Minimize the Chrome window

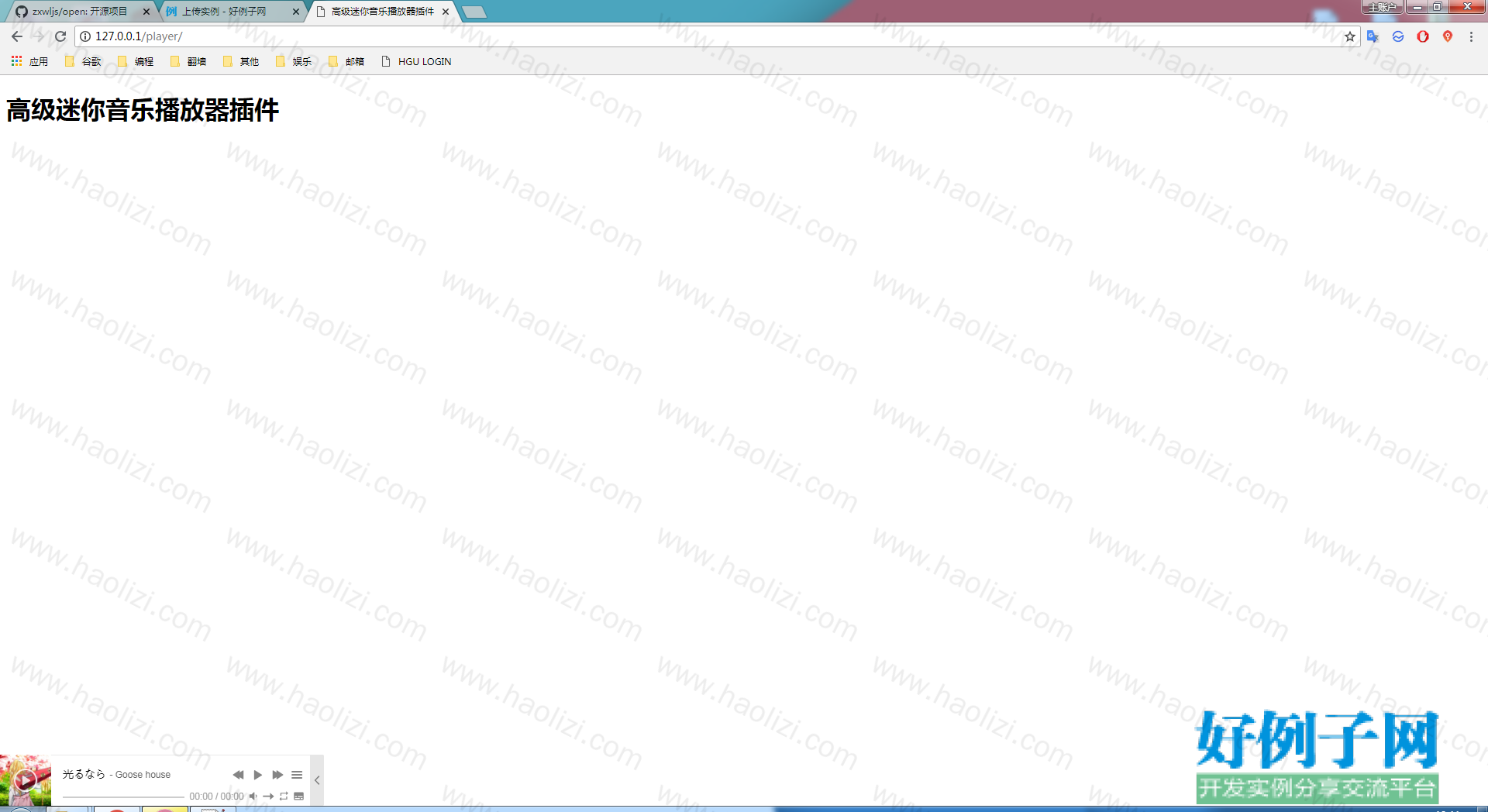click(1417, 7)
